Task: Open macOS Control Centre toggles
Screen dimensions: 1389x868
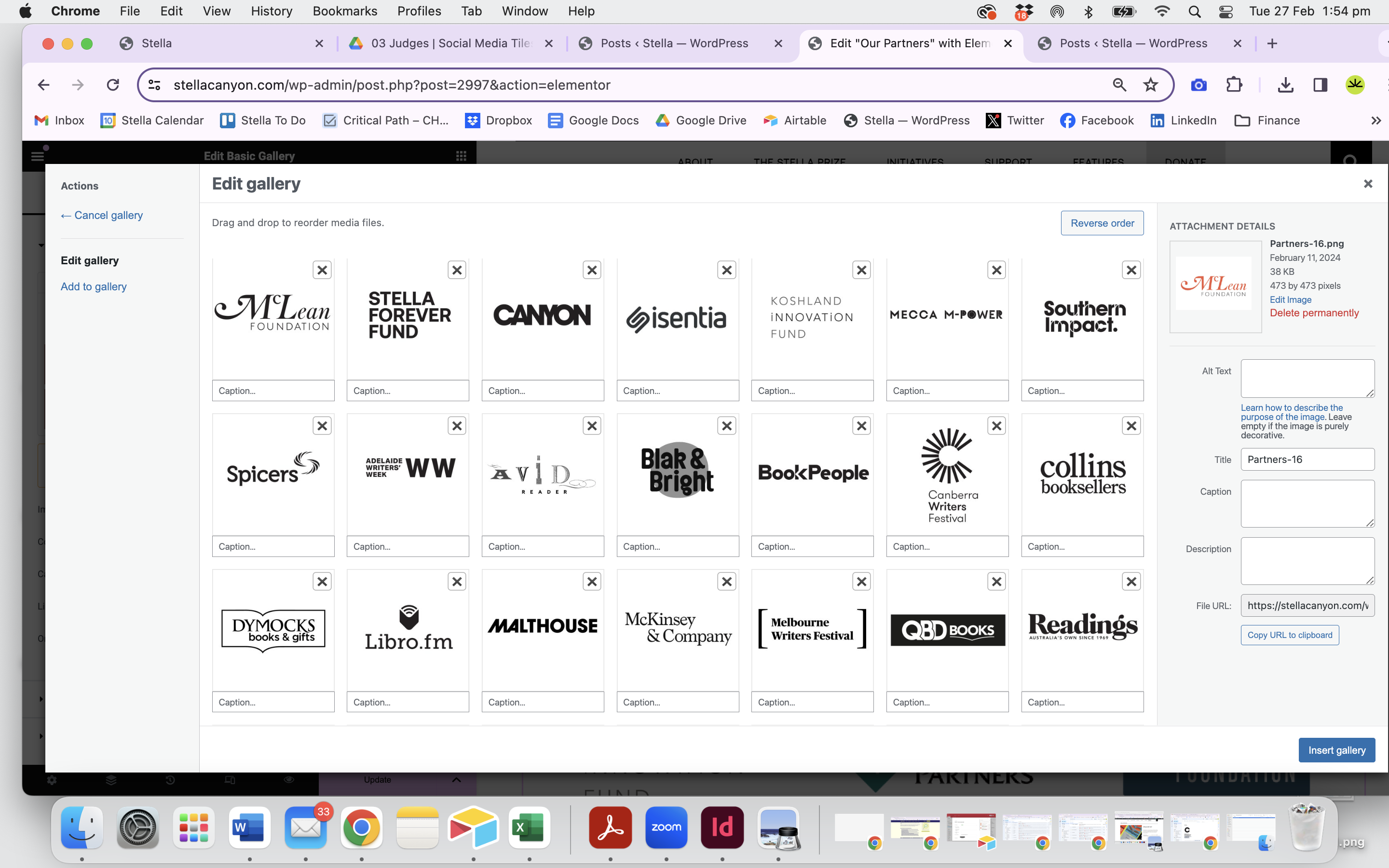Action: click(x=1226, y=12)
